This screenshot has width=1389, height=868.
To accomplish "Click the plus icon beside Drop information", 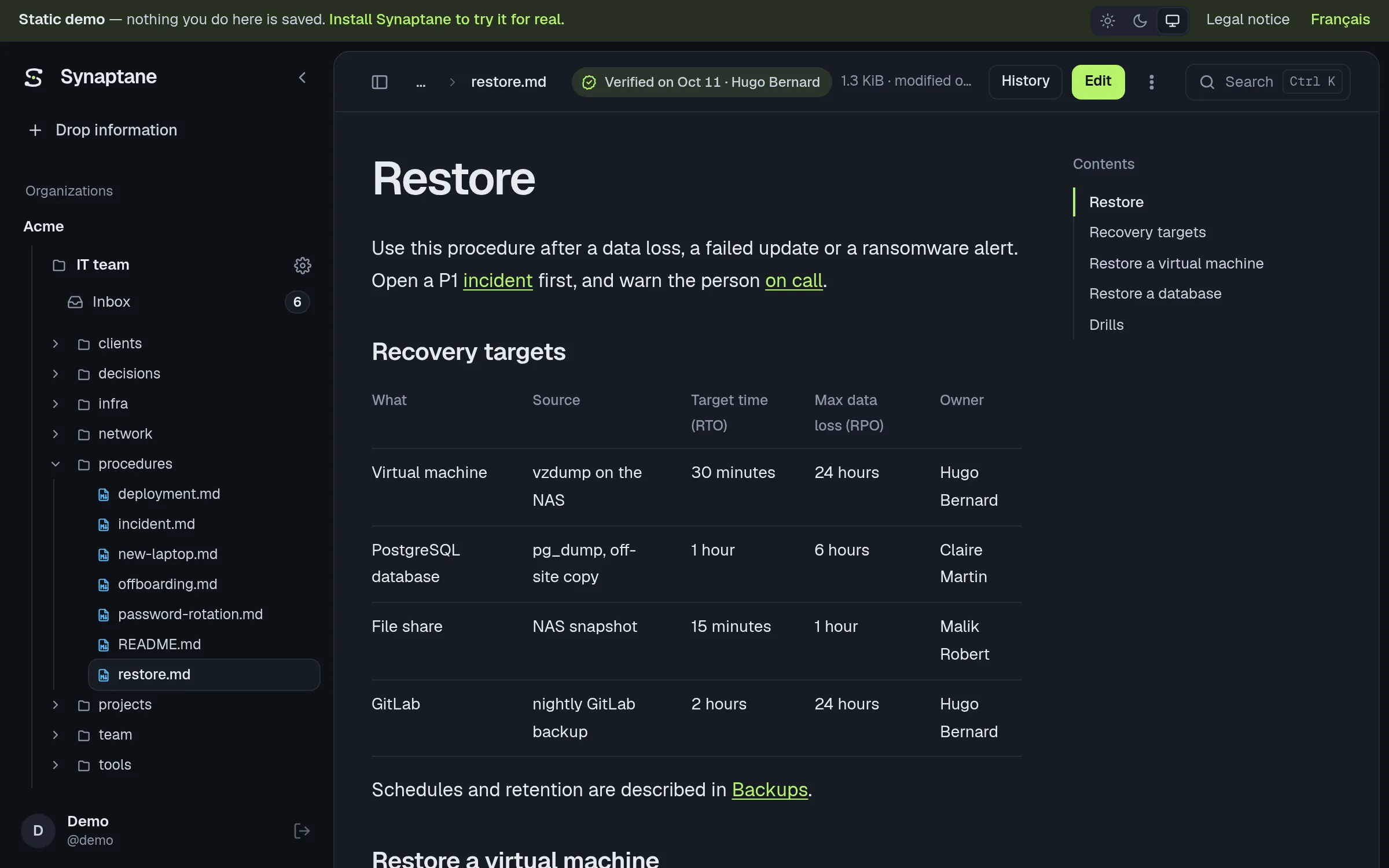I will coord(35,130).
